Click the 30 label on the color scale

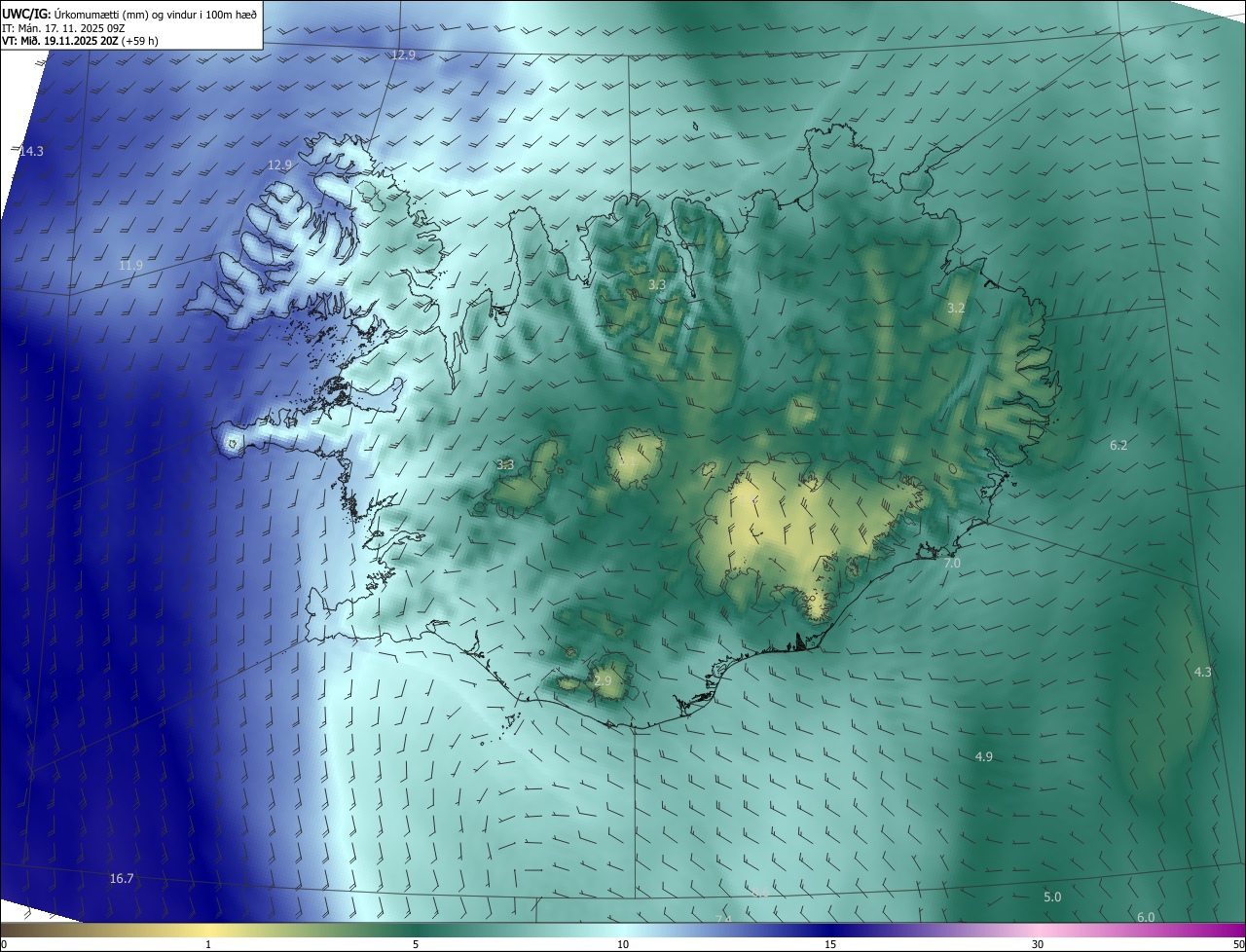click(x=1038, y=944)
